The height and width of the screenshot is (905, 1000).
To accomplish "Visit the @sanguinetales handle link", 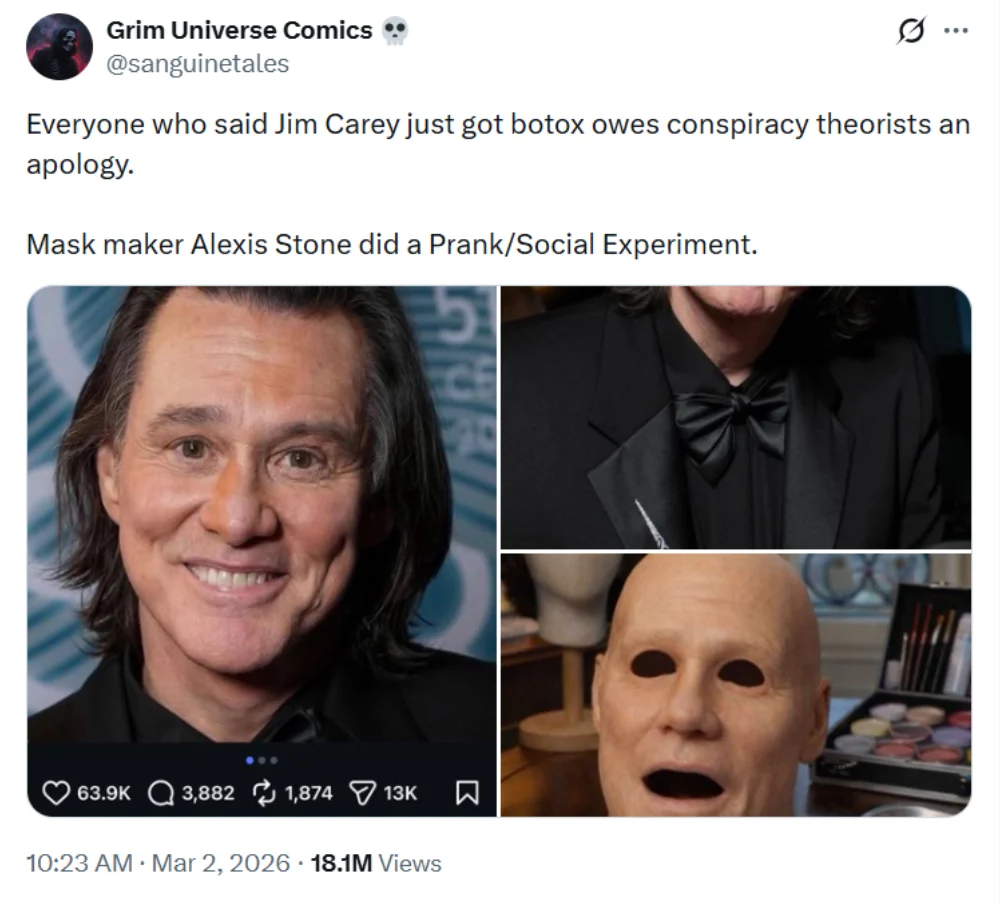I will [197, 63].
